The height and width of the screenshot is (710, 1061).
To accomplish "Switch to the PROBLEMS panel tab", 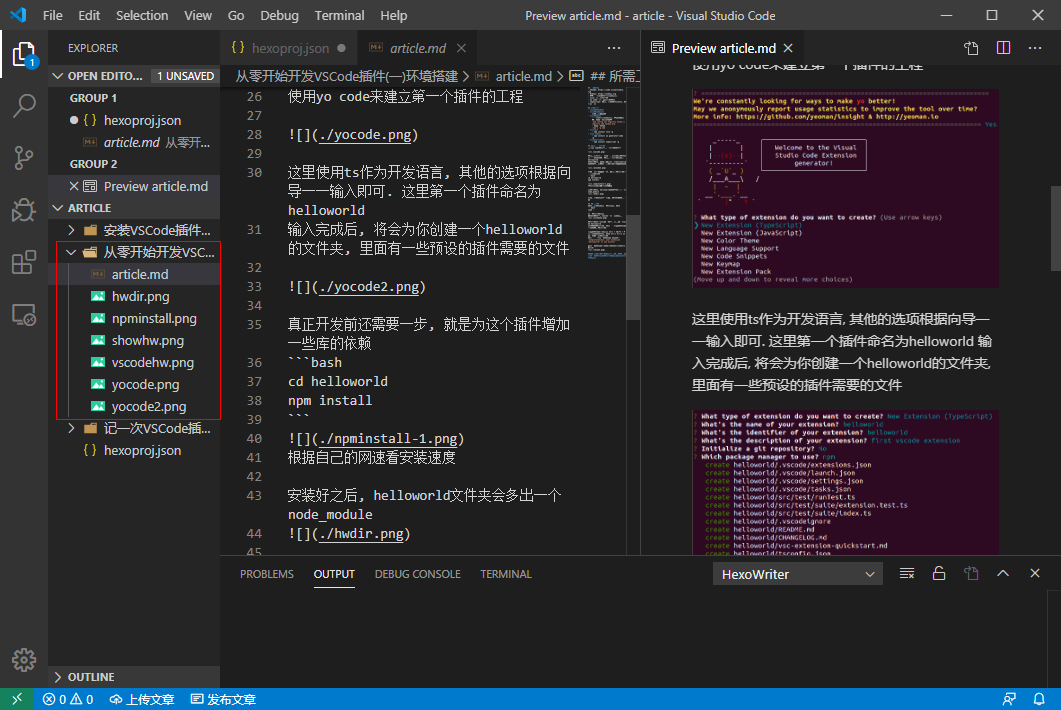I will click(267, 574).
